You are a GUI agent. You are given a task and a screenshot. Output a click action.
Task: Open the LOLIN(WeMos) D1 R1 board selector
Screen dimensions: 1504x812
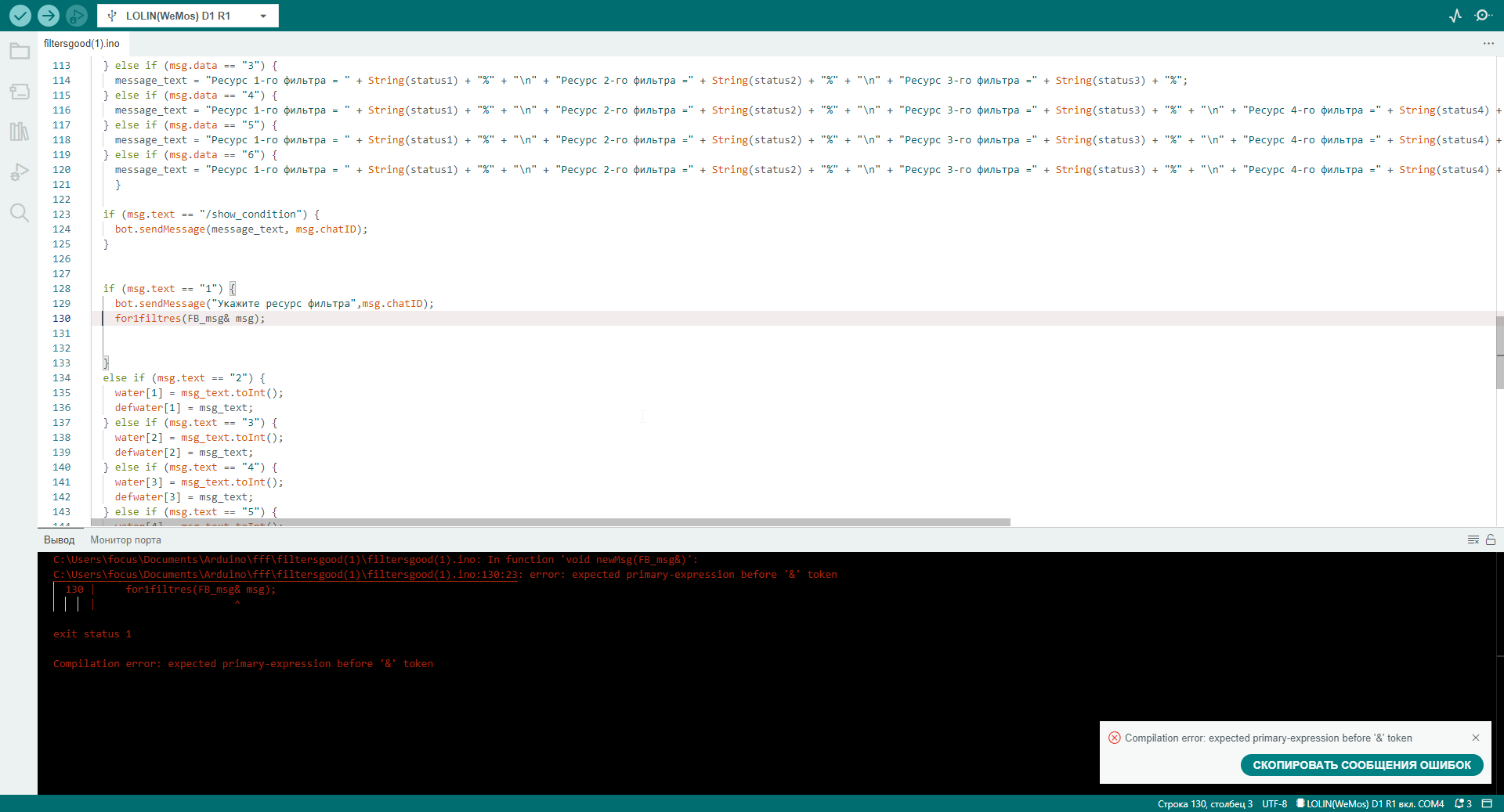(188, 16)
